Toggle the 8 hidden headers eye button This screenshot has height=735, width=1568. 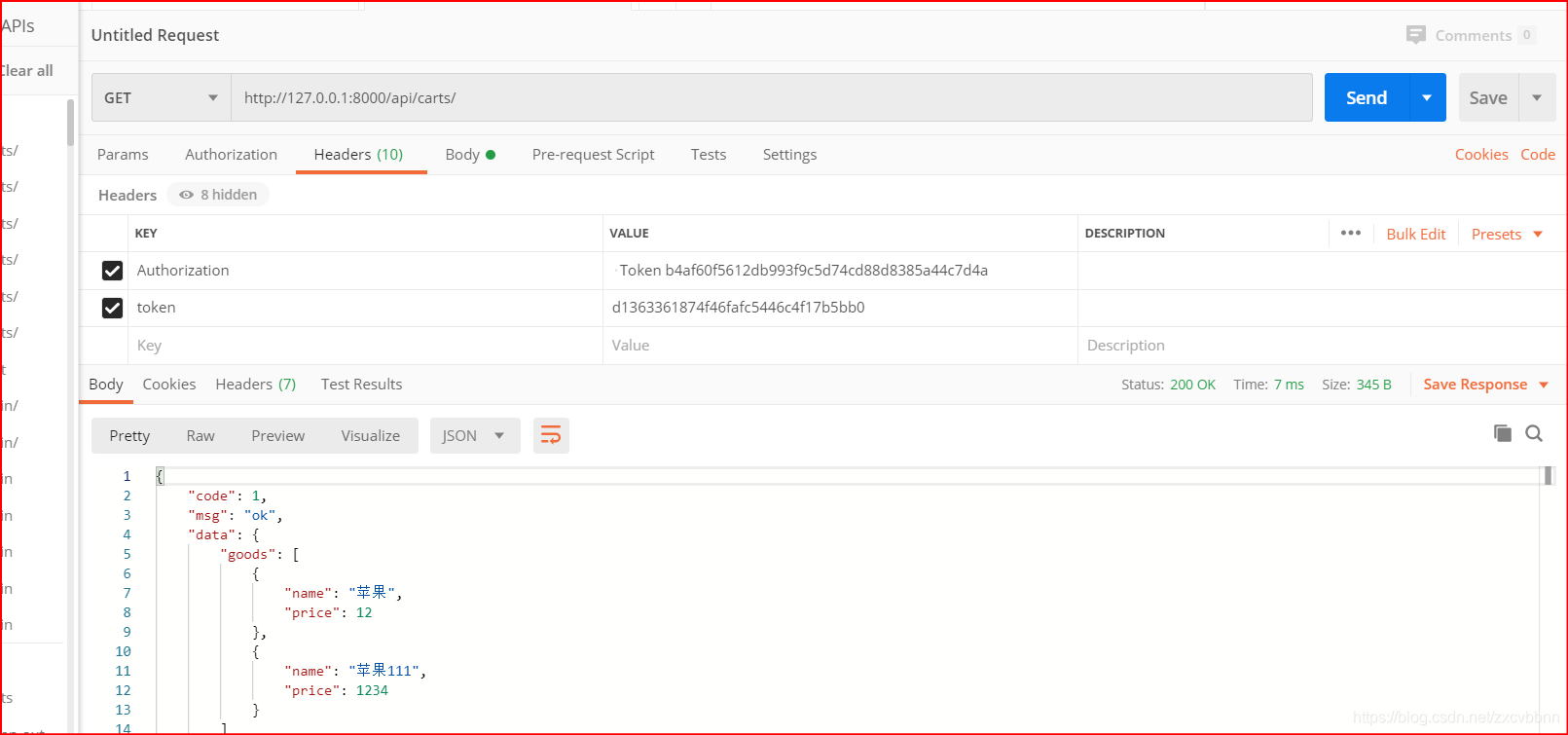pos(218,195)
